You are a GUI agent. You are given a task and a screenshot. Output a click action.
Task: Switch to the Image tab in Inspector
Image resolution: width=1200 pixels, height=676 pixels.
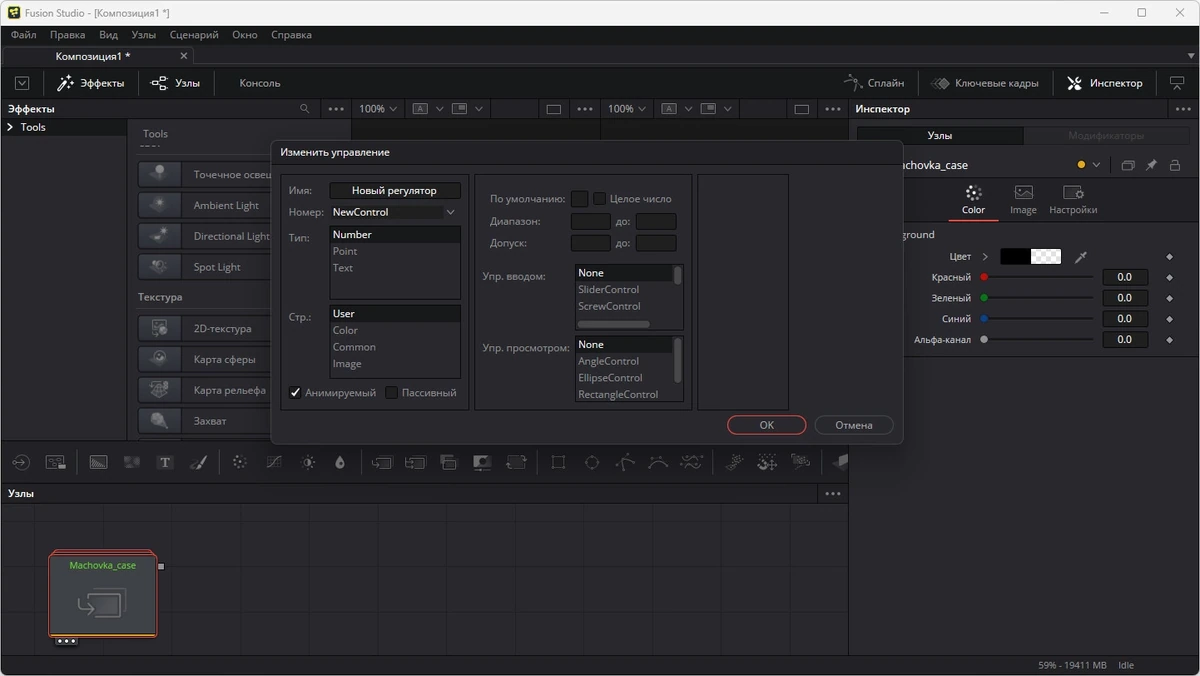click(x=1023, y=199)
